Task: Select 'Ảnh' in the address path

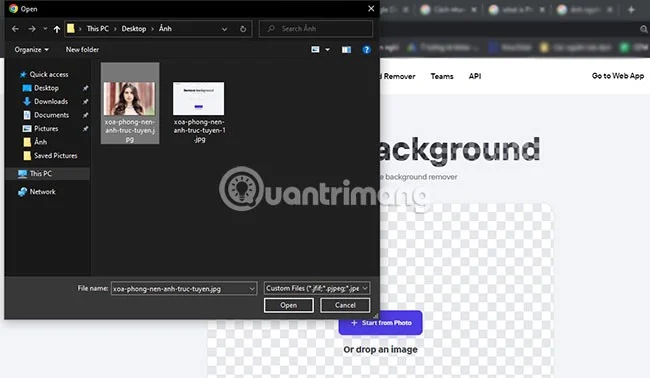Action: (x=165, y=29)
